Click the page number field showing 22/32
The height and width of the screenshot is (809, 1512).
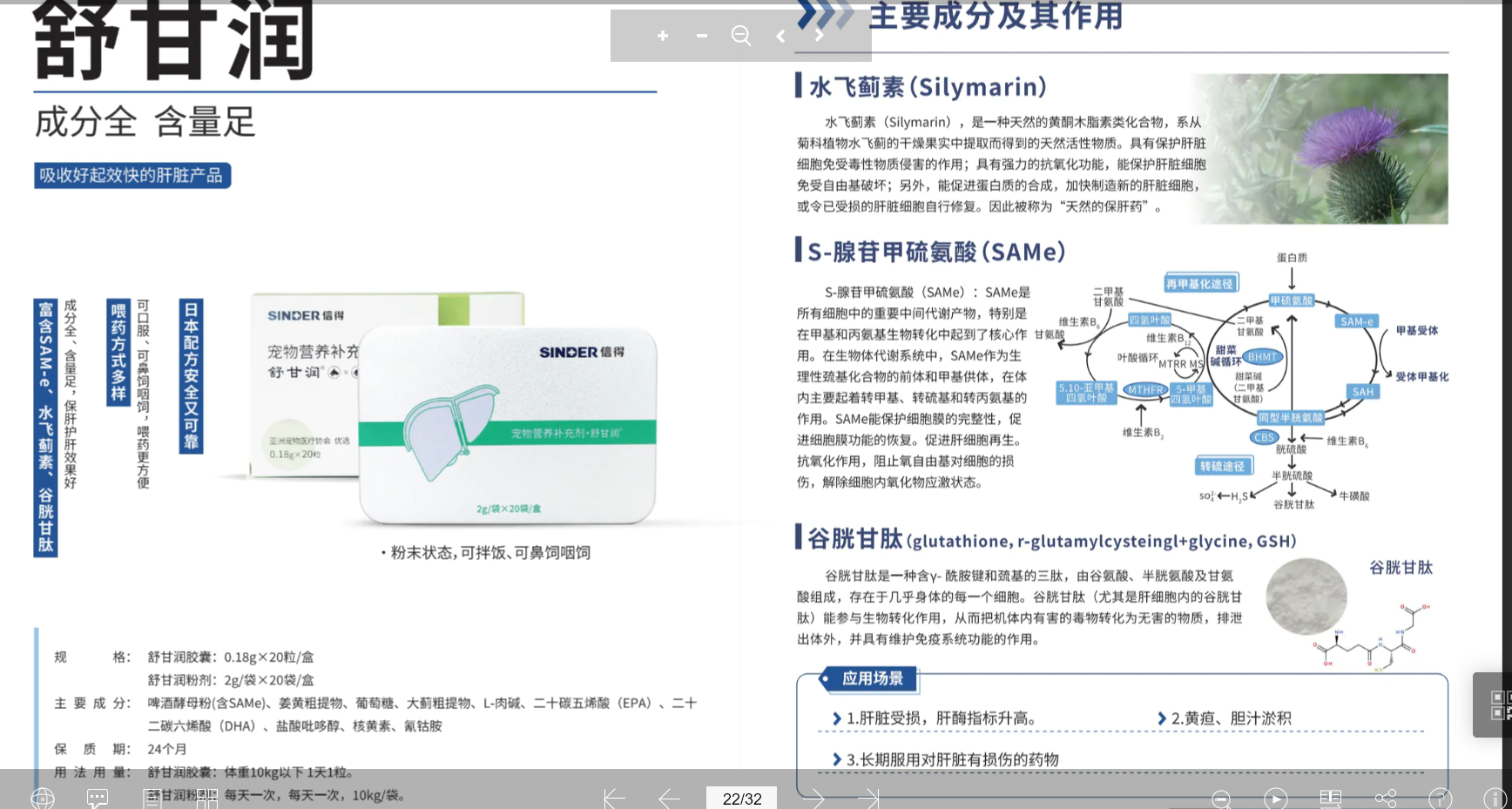pos(741,799)
